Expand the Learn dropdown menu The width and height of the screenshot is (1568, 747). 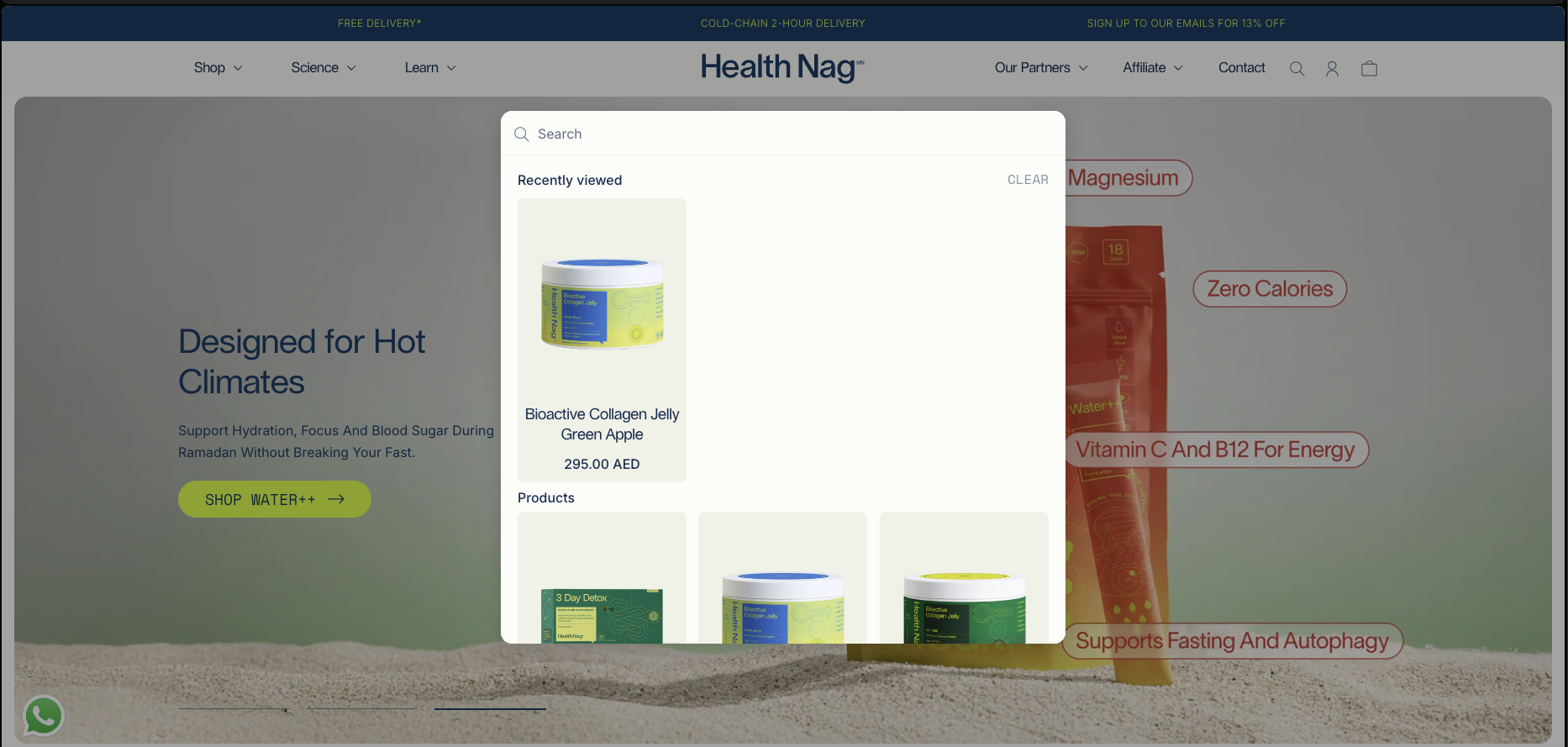[430, 68]
